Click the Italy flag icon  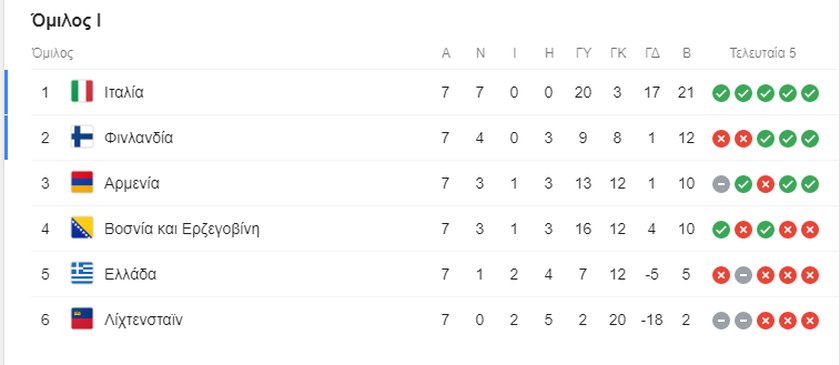click(82, 92)
